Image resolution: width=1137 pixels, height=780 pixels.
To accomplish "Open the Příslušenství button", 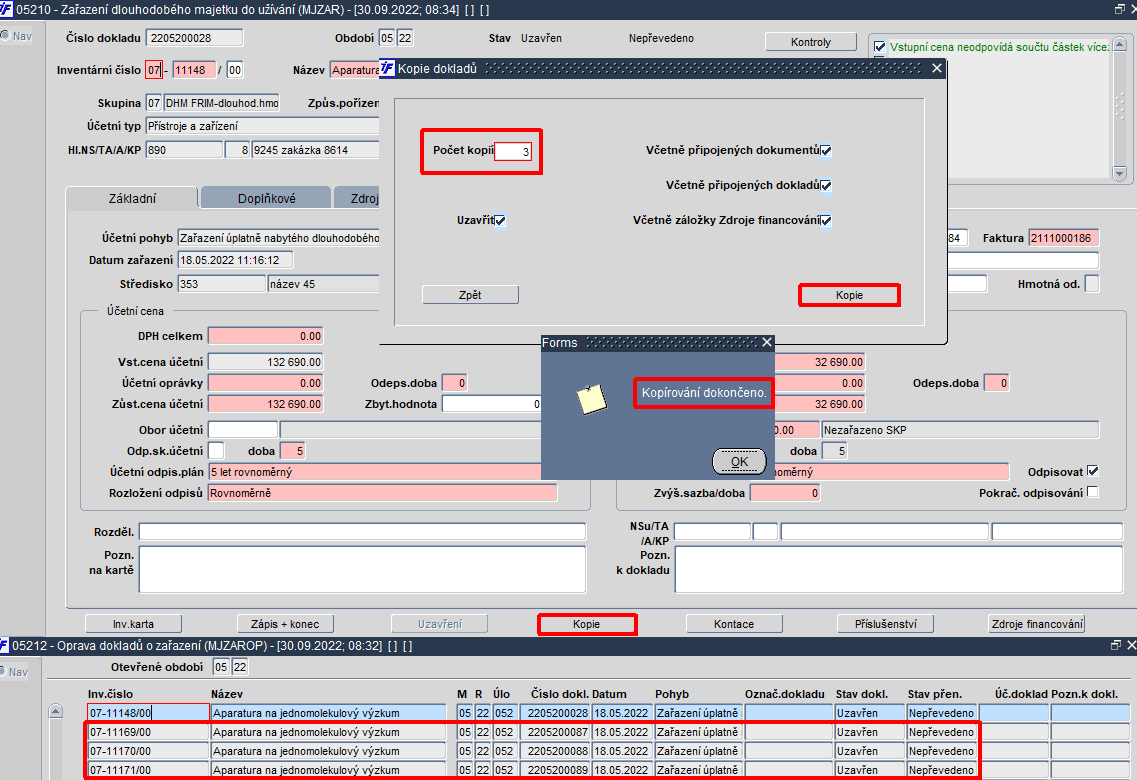I will coord(885,623).
